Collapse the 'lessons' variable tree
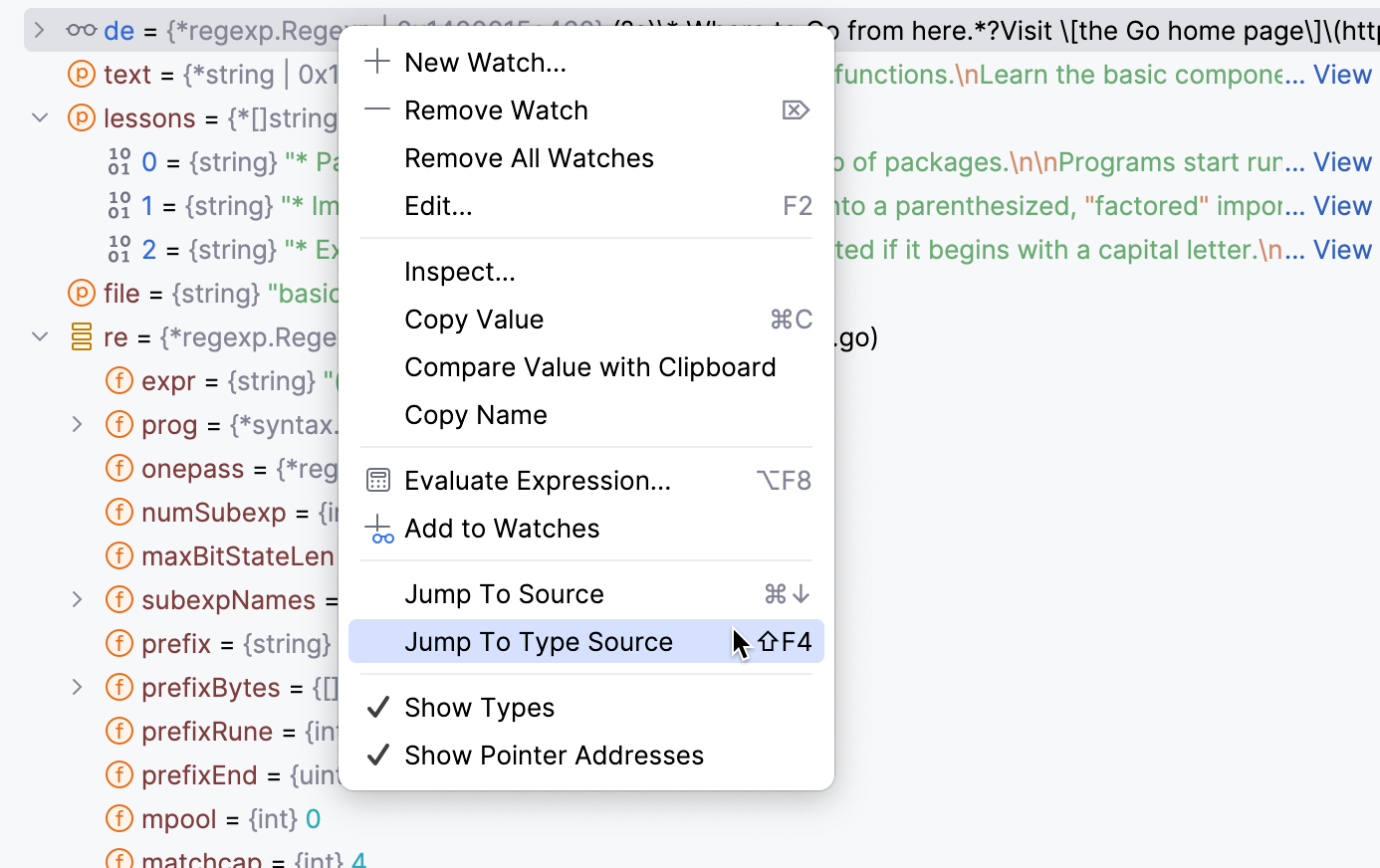 tap(39, 117)
